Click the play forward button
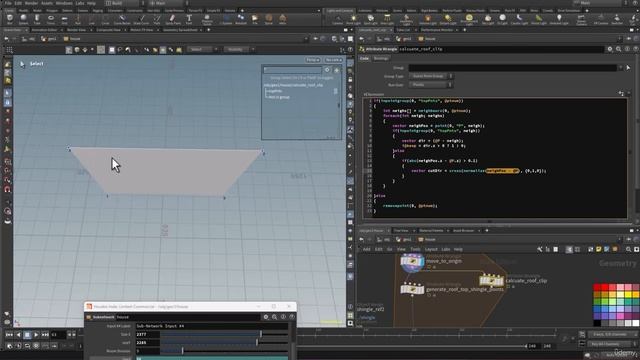 (x=36, y=335)
